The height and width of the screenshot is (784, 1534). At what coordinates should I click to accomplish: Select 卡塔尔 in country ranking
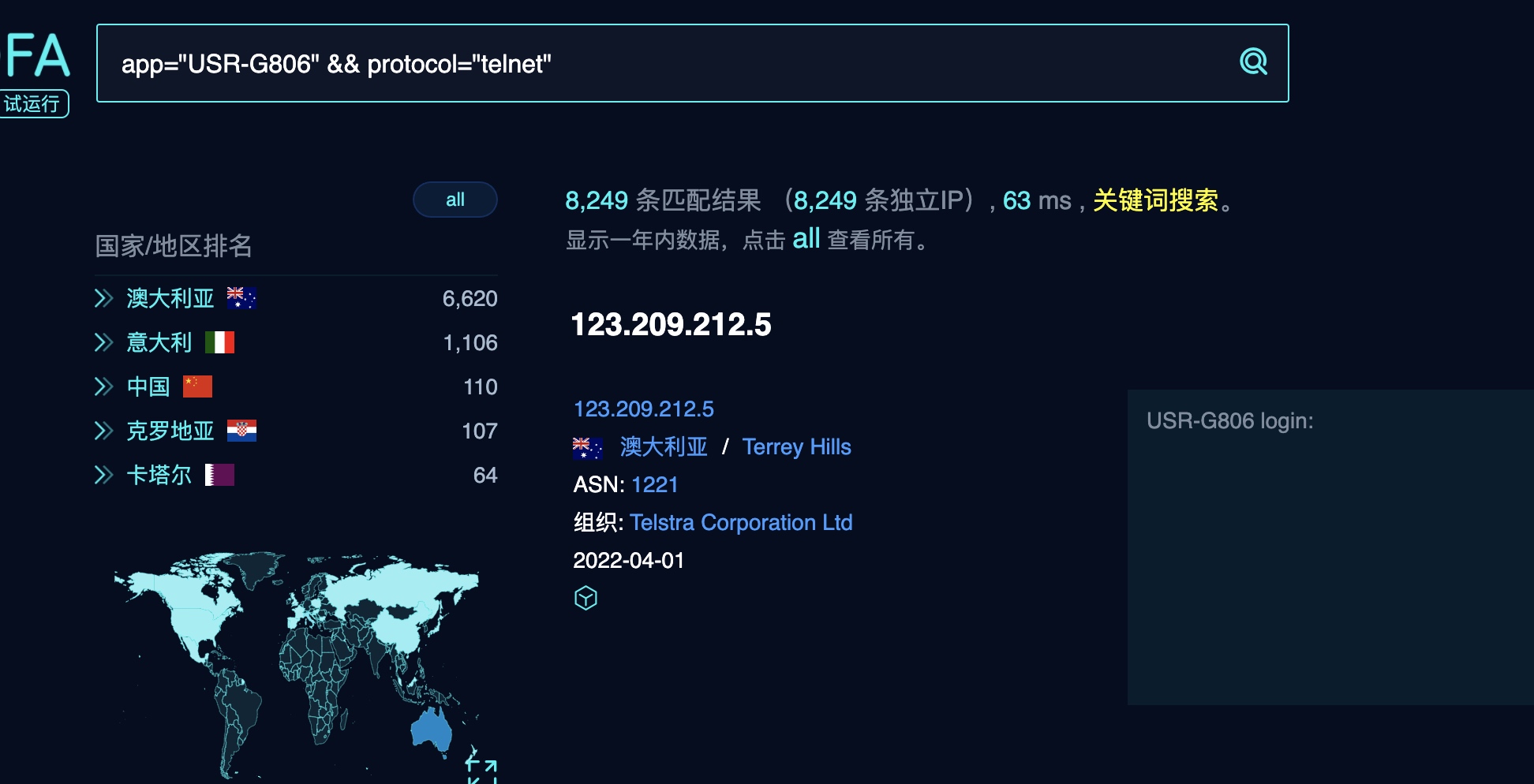coord(159,475)
